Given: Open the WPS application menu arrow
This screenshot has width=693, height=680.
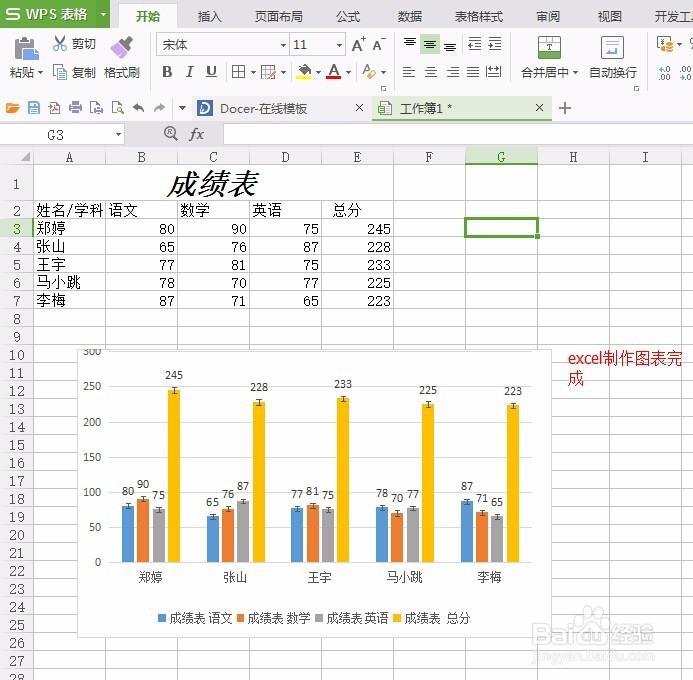Looking at the screenshot, I should pyautogui.click(x=103, y=14).
